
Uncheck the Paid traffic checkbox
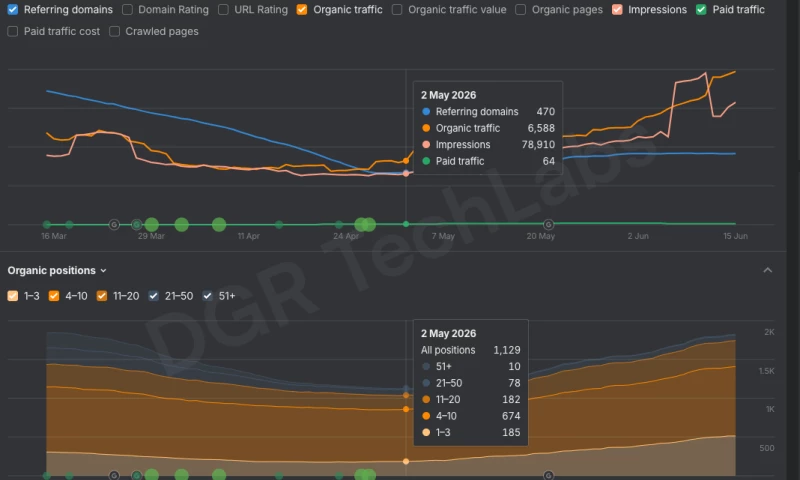click(701, 10)
